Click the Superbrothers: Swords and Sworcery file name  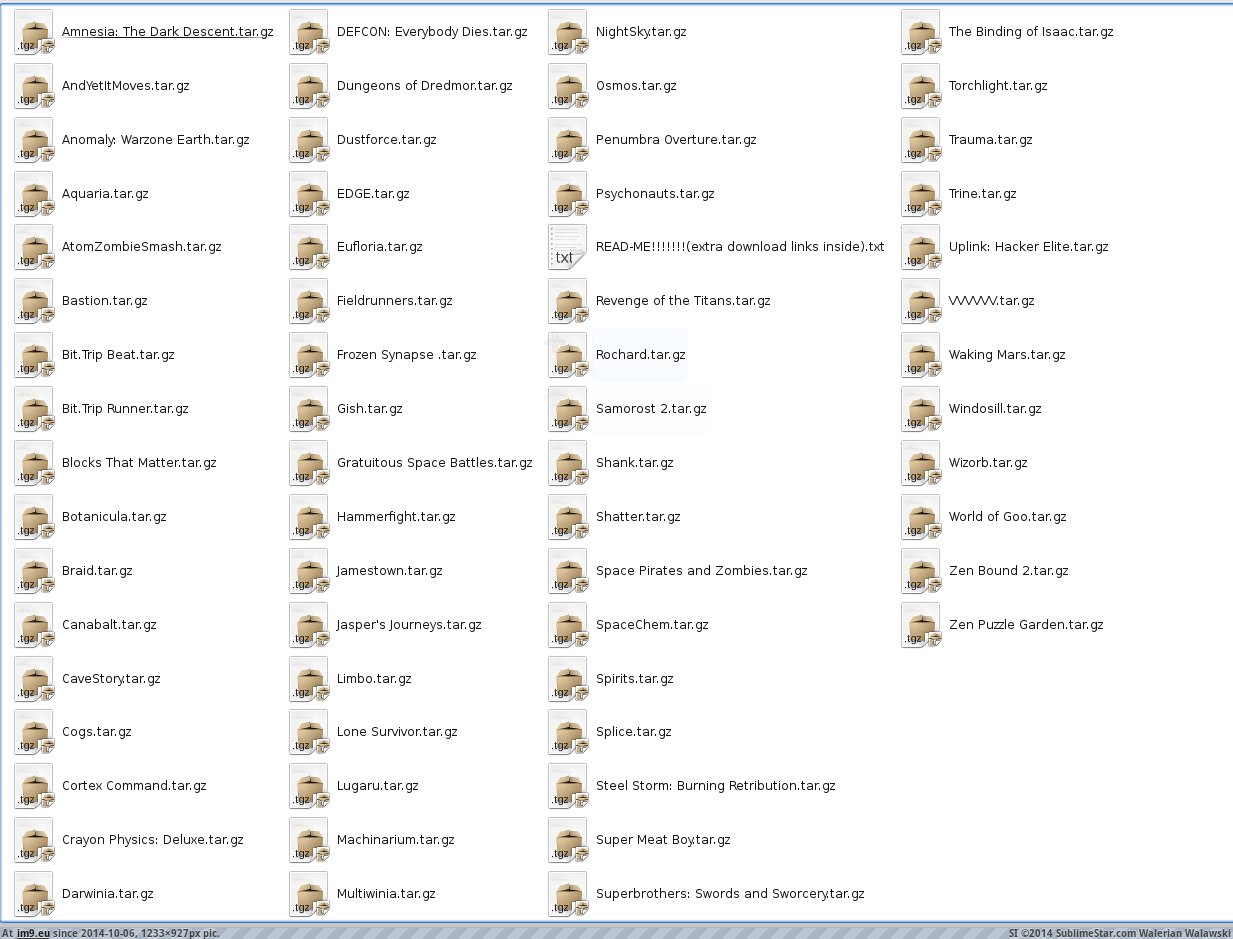(730, 894)
